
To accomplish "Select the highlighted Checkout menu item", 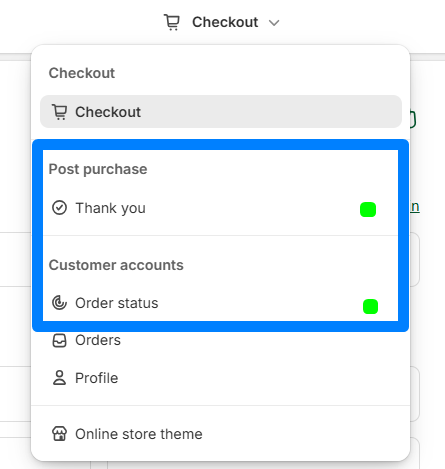I will pyautogui.click(x=221, y=112).
